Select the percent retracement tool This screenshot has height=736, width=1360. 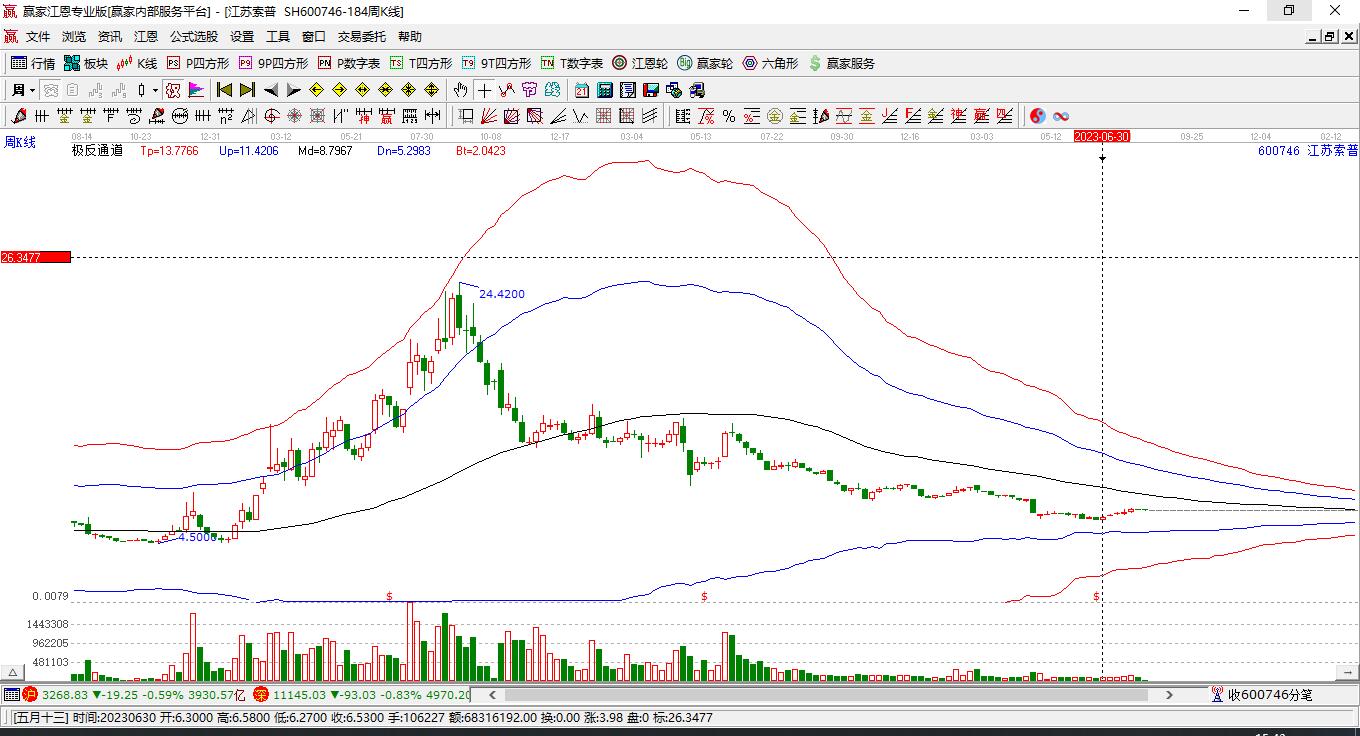tap(729, 116)
